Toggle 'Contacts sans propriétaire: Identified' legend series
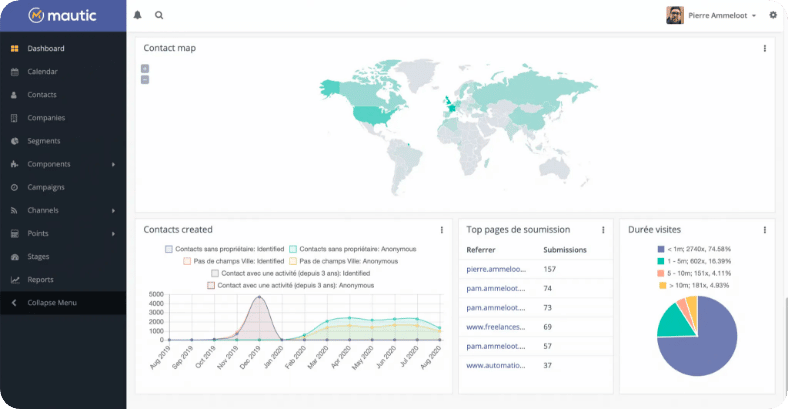Viewport: 788px width, 409px height. (x=225, y=249)
